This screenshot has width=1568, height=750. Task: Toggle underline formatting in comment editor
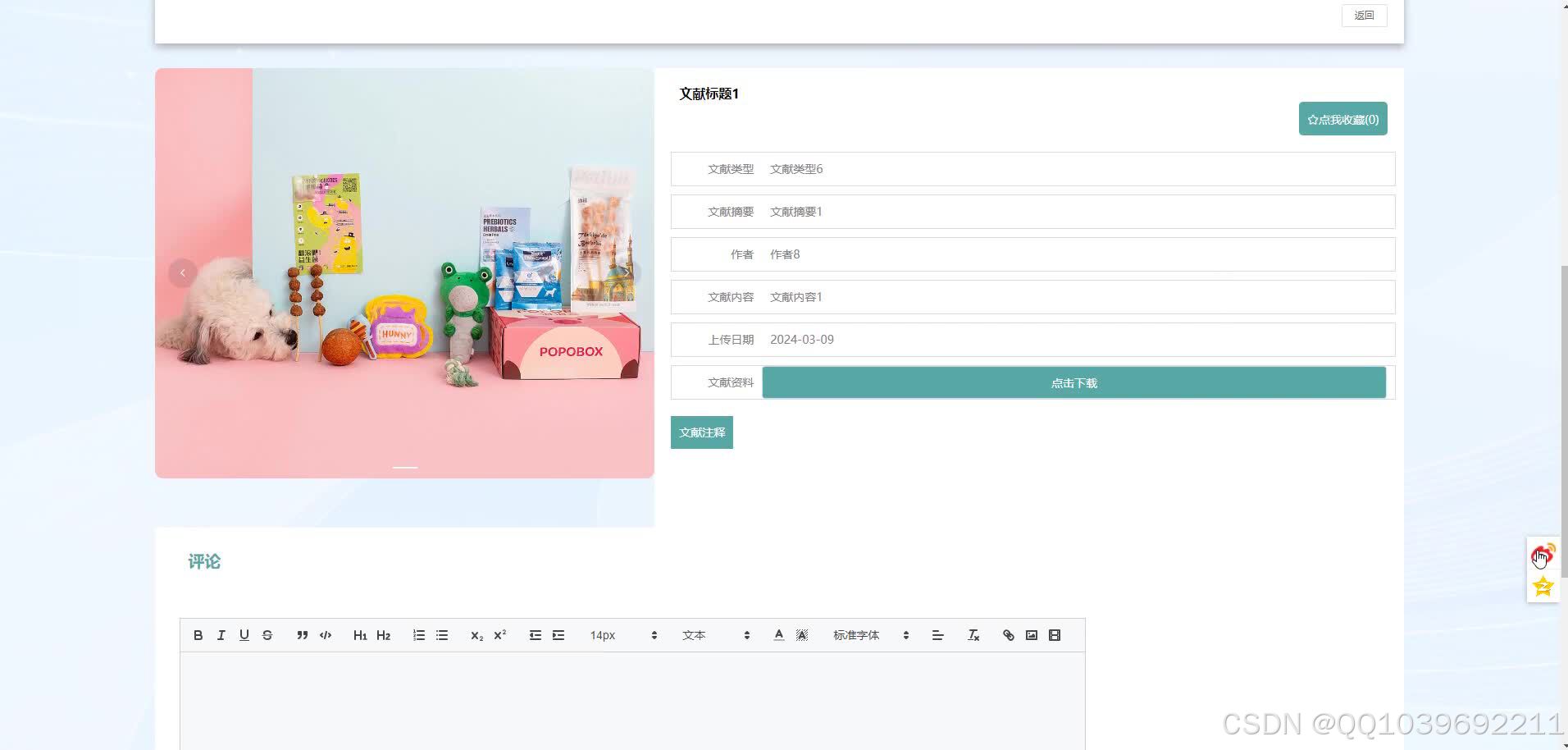click(244, 635)
